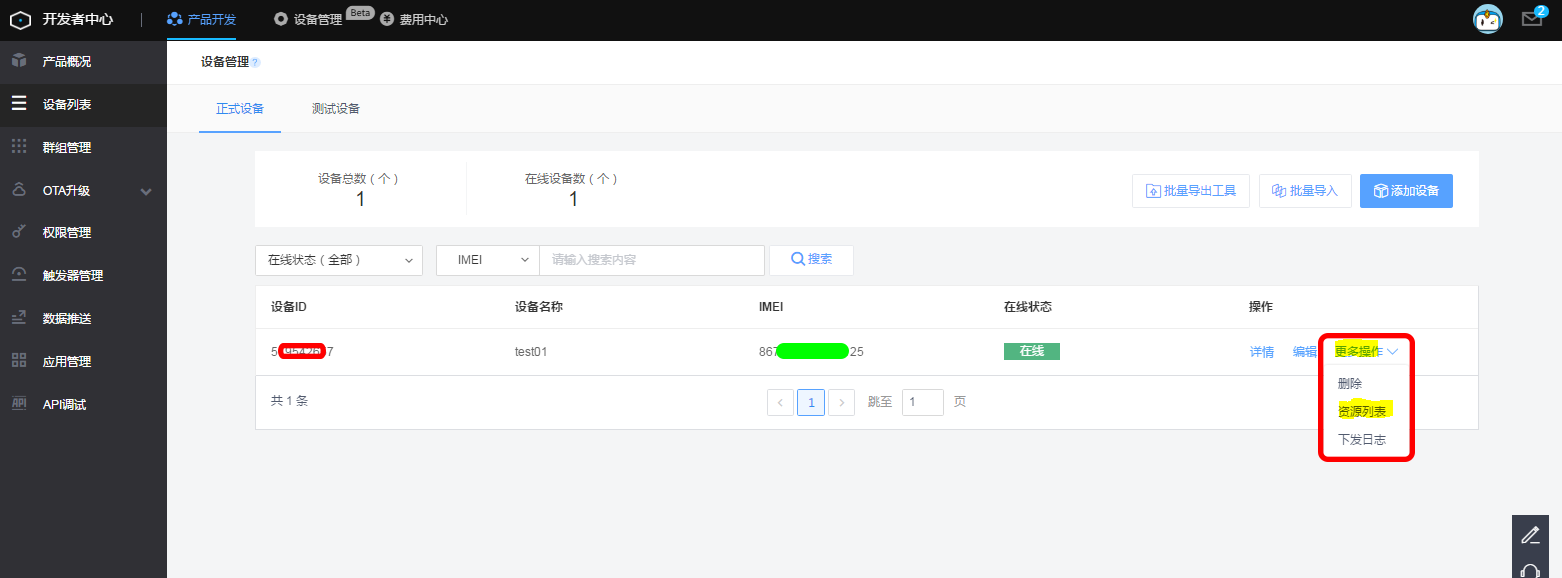
Task: Open the 在线状态（全部）filter dropdown
Action: pos(339,260)
